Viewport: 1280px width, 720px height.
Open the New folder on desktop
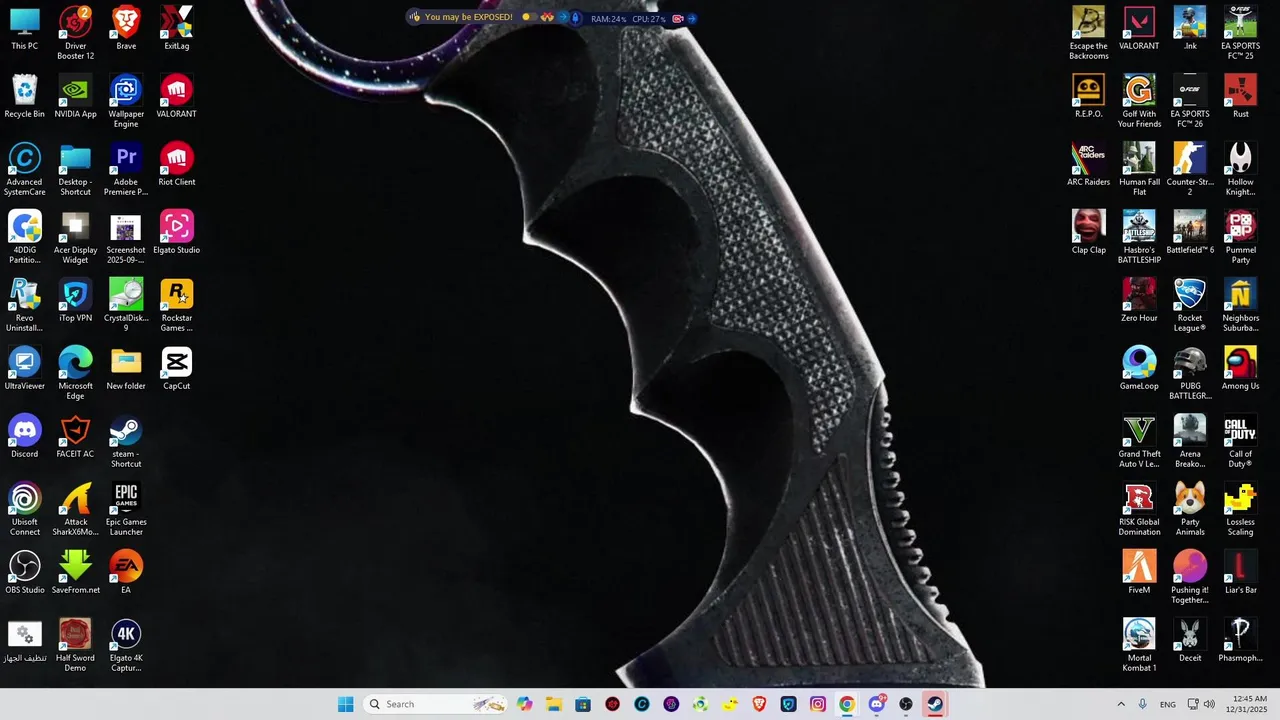126,369
